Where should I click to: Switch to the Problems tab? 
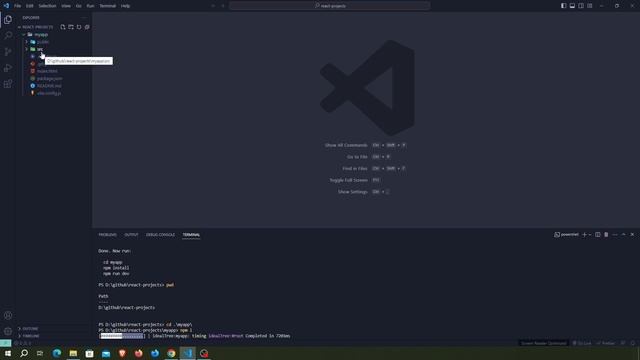(x=107, y=235)
